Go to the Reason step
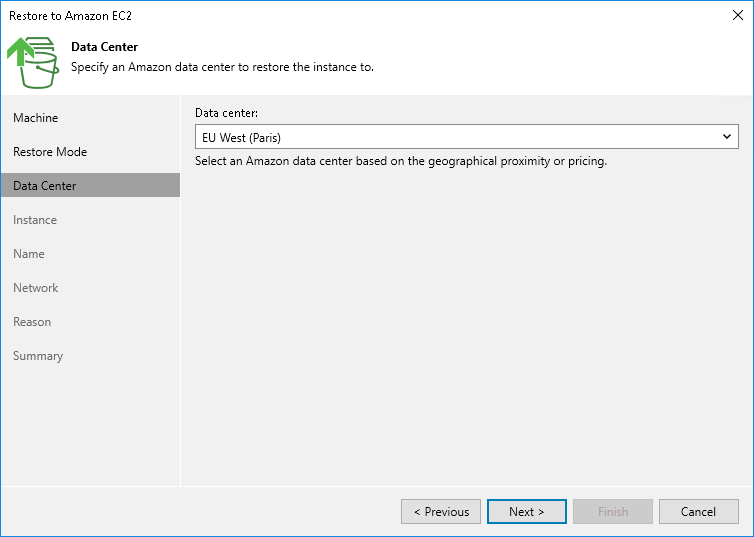The height and width of the screenshot is (537, 754). [x=32, y=322]
